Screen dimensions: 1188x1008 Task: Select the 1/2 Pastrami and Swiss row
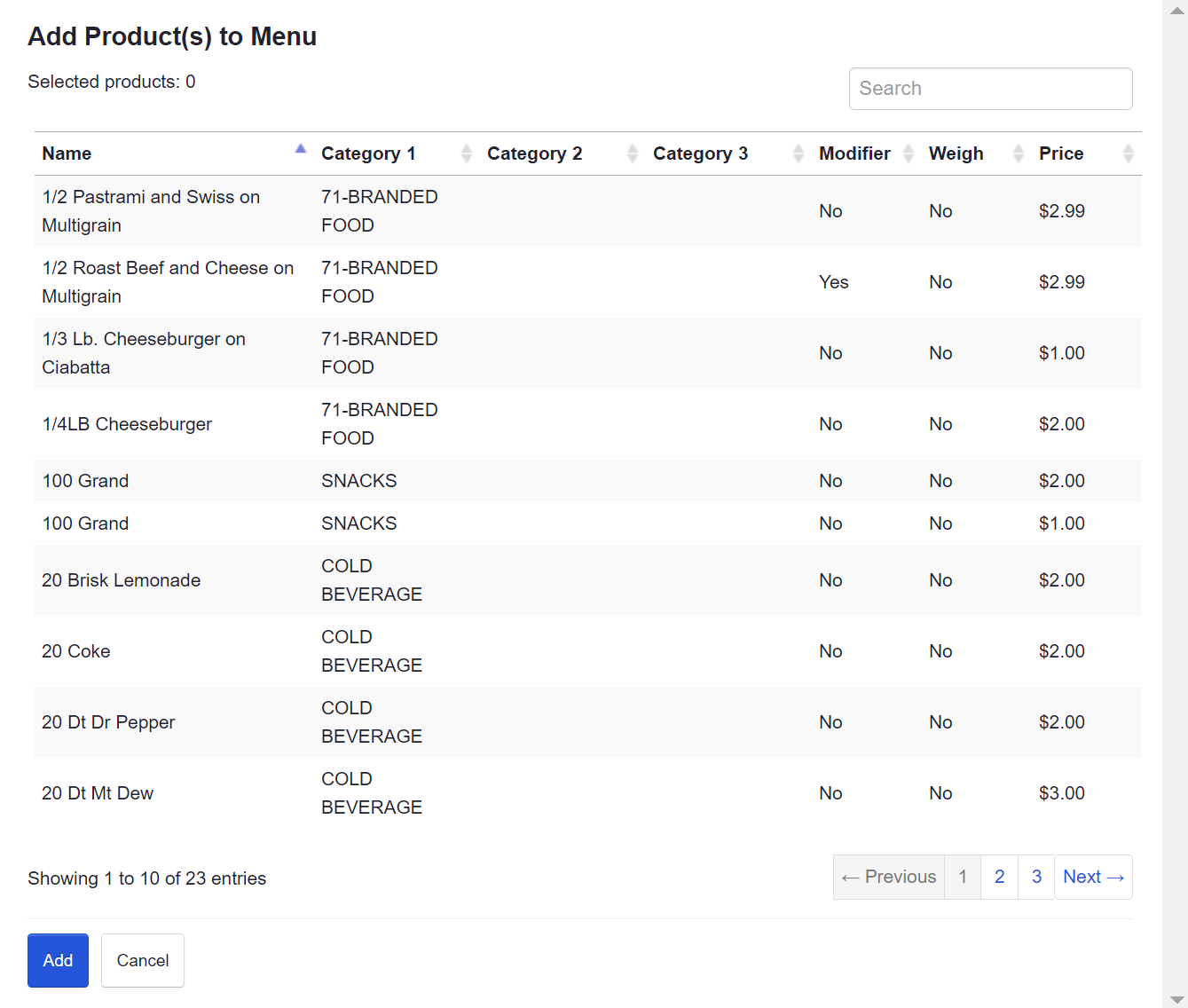pos(151,211)
